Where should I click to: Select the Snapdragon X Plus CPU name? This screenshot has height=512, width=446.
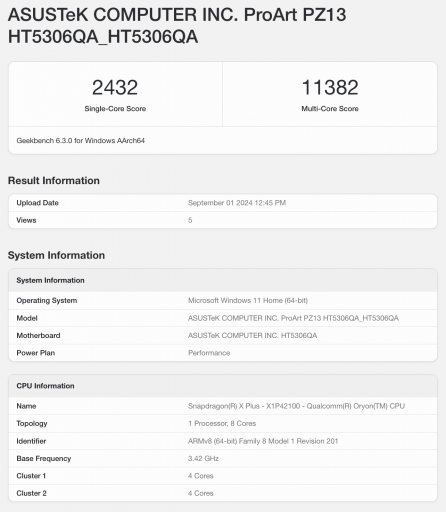pyautogui.click(x=296, y=406)
